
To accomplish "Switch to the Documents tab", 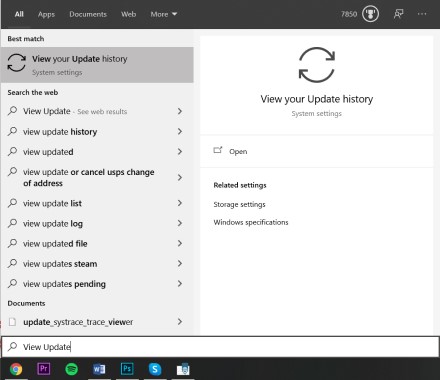I will [x=88, y=14].
